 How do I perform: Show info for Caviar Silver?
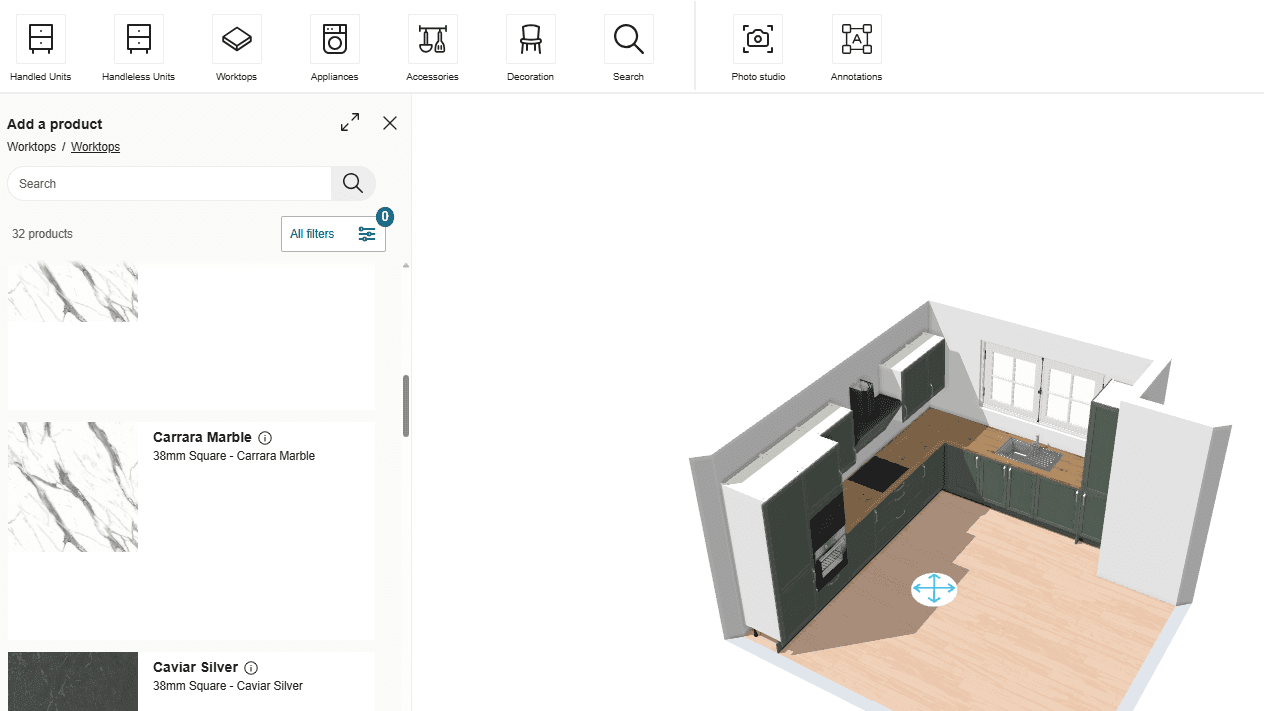(x=251, y=668)
